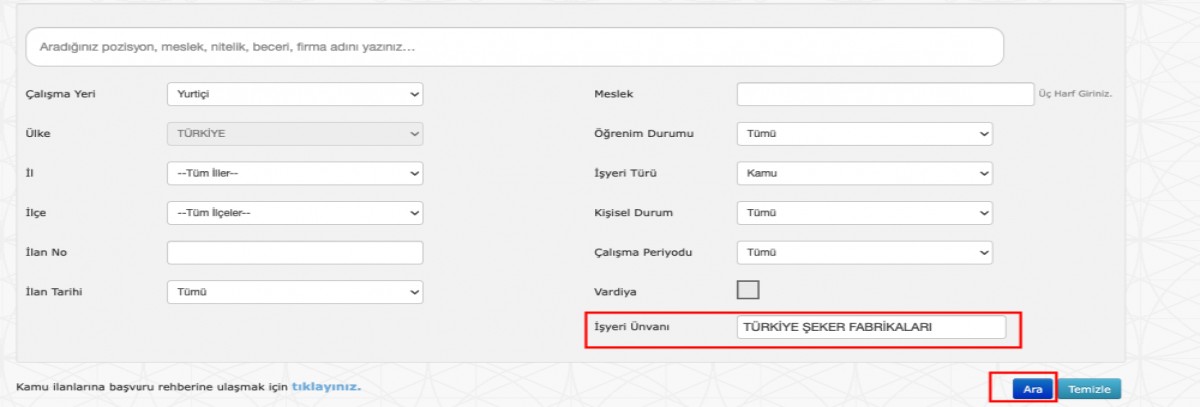1200x407 pixels.
Task: Open the Çalışma Periyodu dropdown
Action: coord(864,253)
